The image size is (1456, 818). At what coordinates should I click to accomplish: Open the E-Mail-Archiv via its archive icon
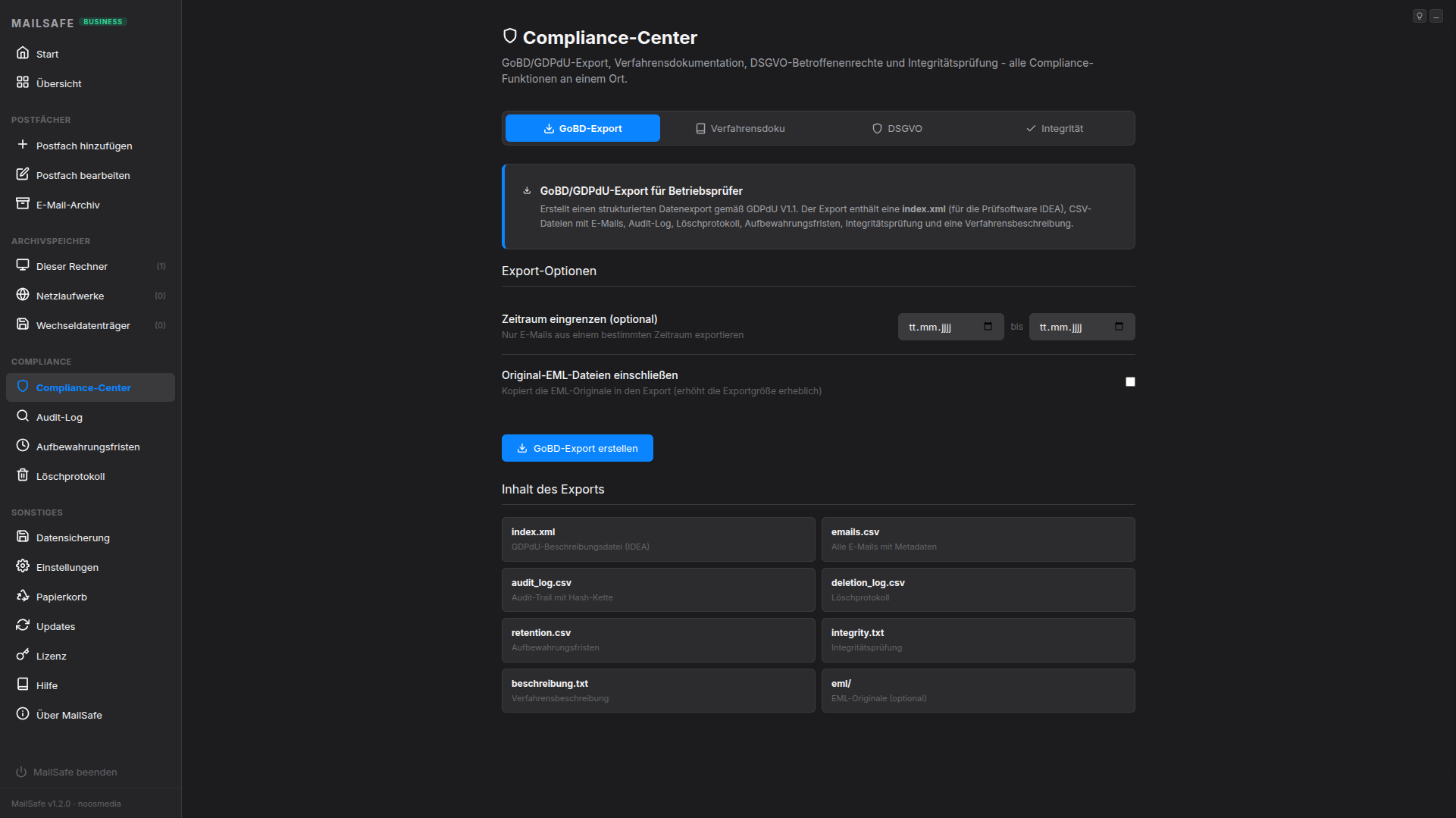click(x=23, y=204)
